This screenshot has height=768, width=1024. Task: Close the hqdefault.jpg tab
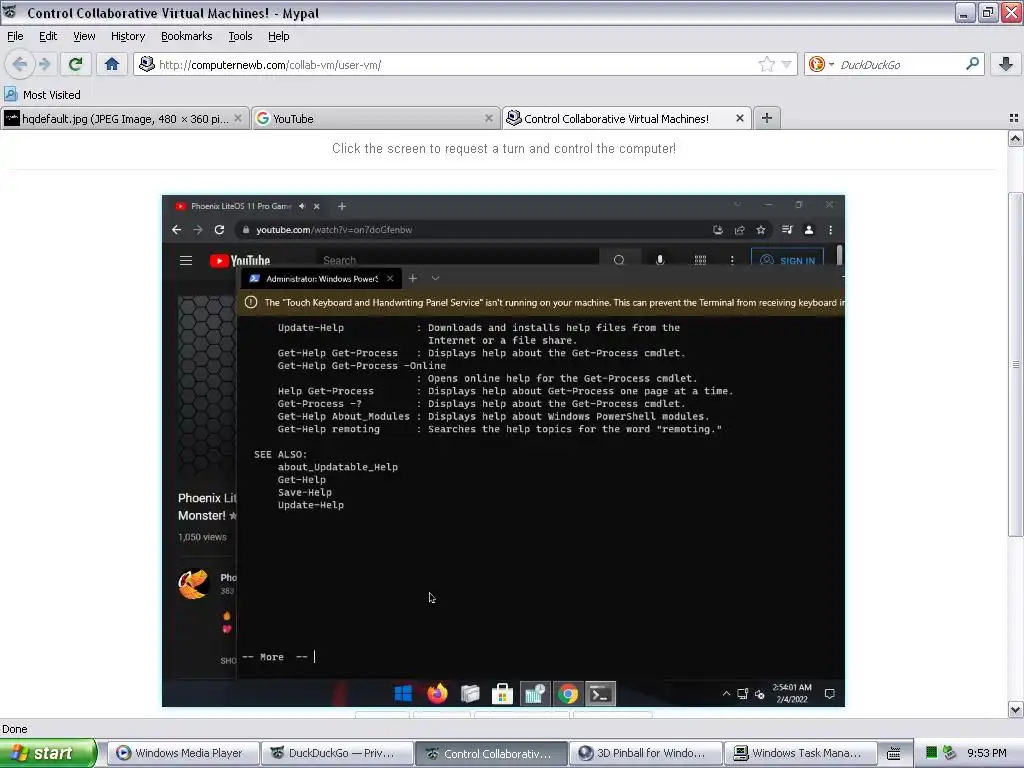238,118
